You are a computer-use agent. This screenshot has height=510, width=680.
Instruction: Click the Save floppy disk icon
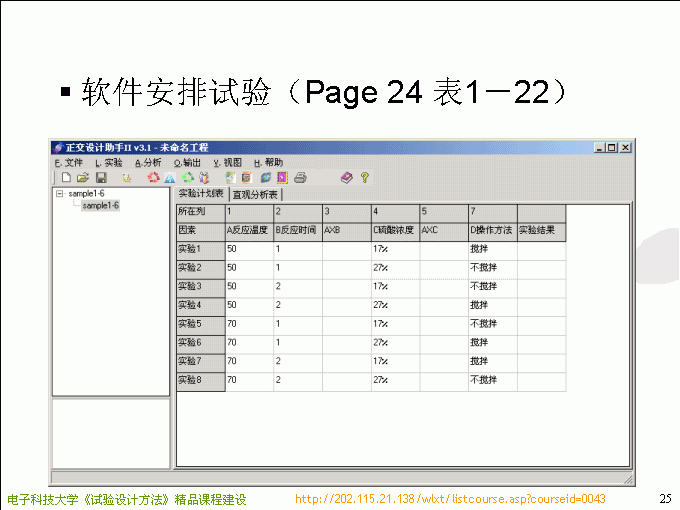coord(101,178)
